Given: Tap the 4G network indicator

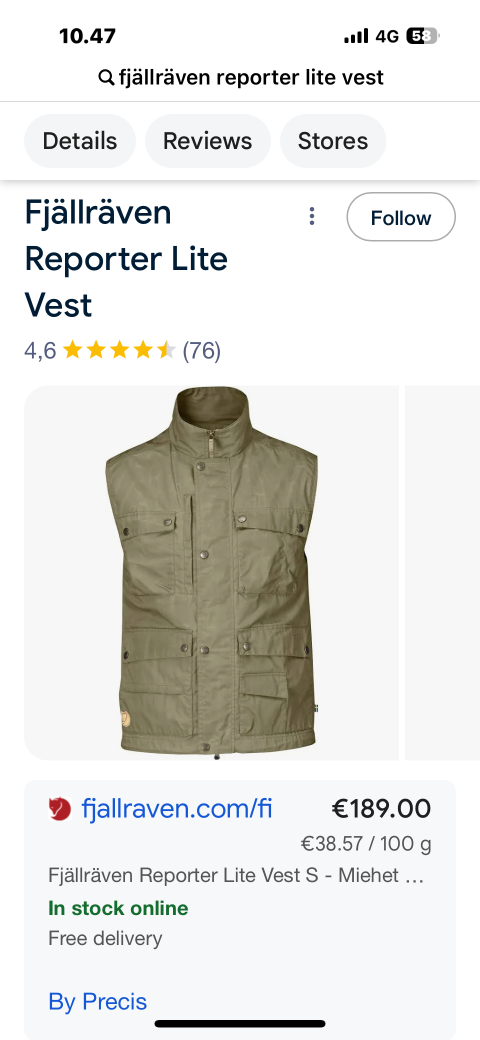Looking at the screenshot, I should coord(387,36).
